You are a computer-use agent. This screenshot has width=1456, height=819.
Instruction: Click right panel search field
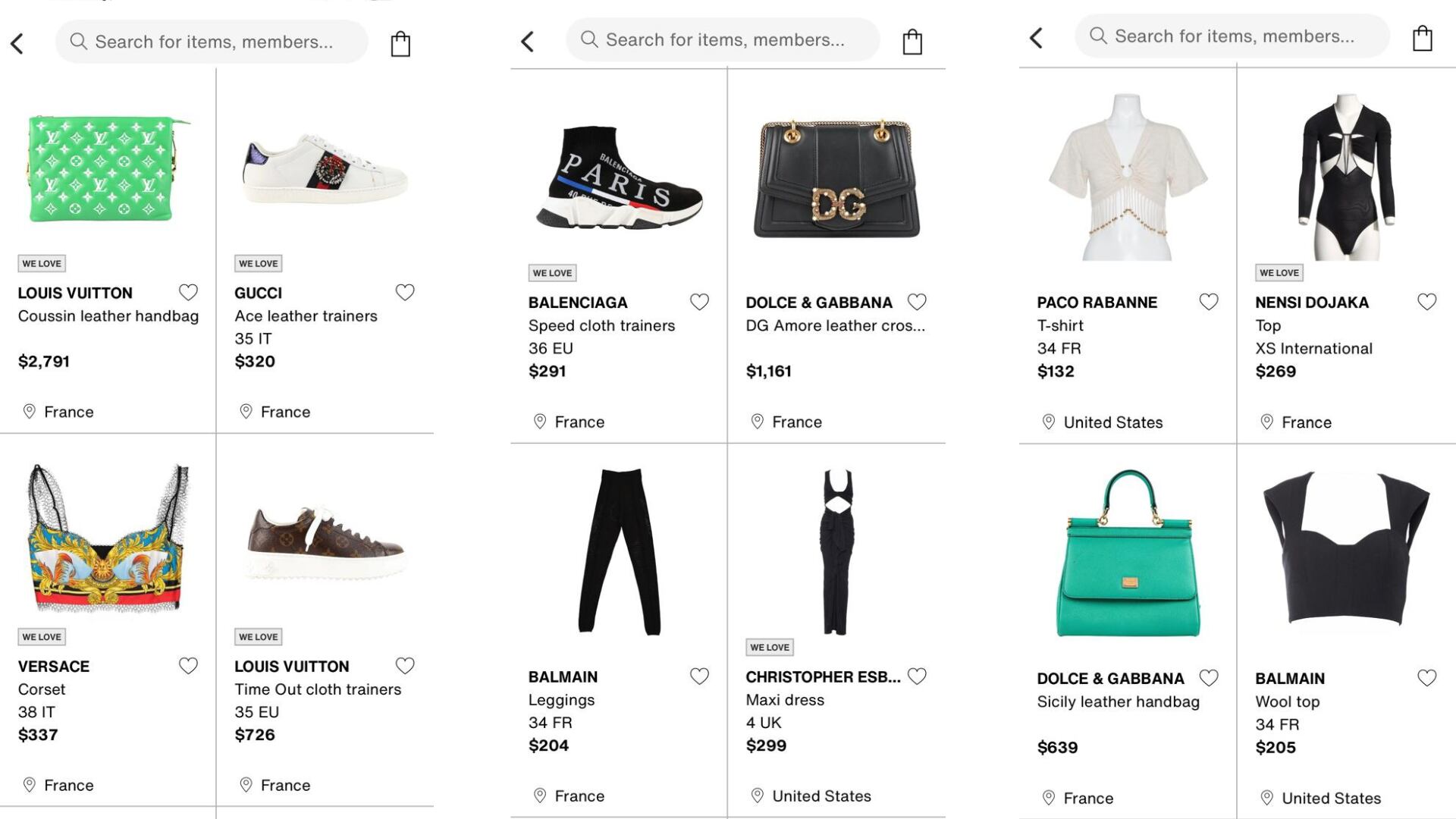click(x=1233, y=36)
